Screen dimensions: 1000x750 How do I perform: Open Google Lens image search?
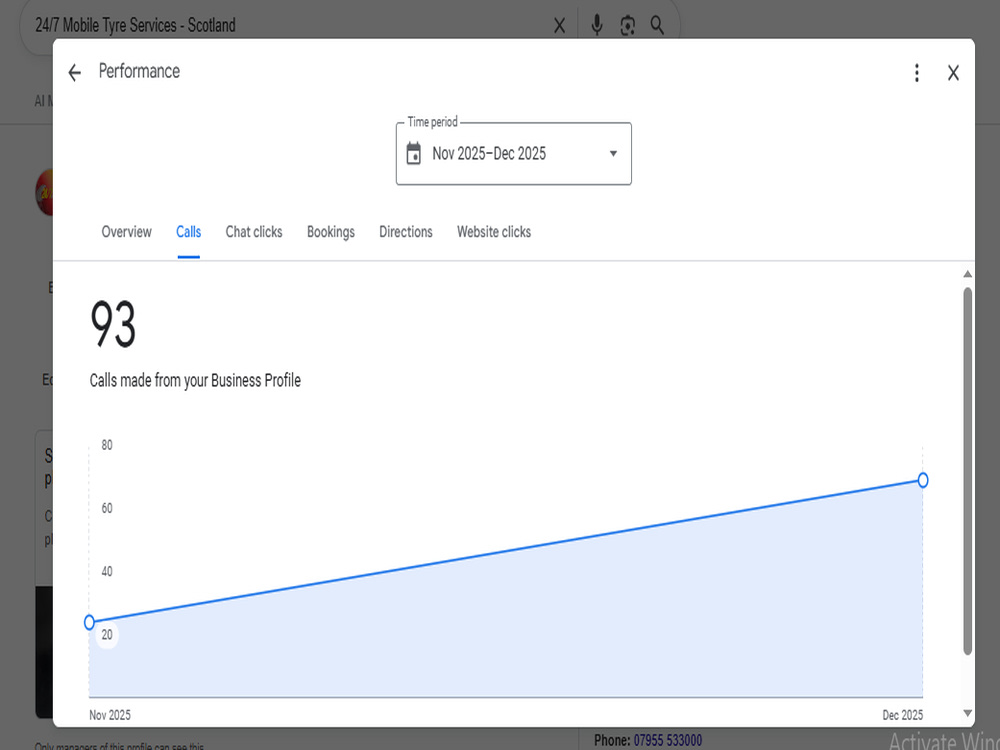pos(628,26)
